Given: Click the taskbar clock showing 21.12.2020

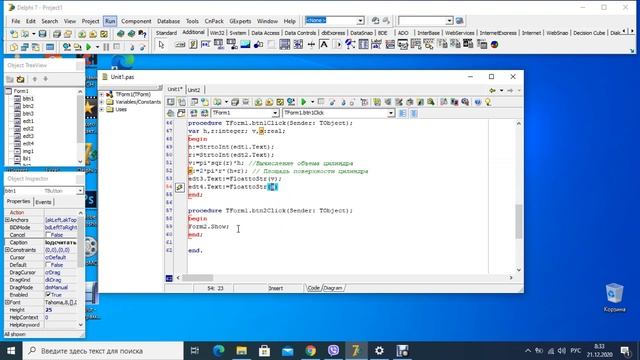Looking at the screenshot, I should 599,351.
